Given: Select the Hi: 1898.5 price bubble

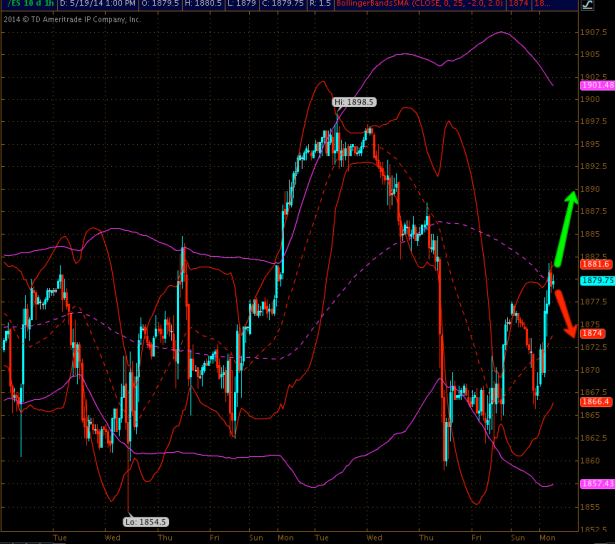Looking at the screenshot, I should click(x=353, y=102).
